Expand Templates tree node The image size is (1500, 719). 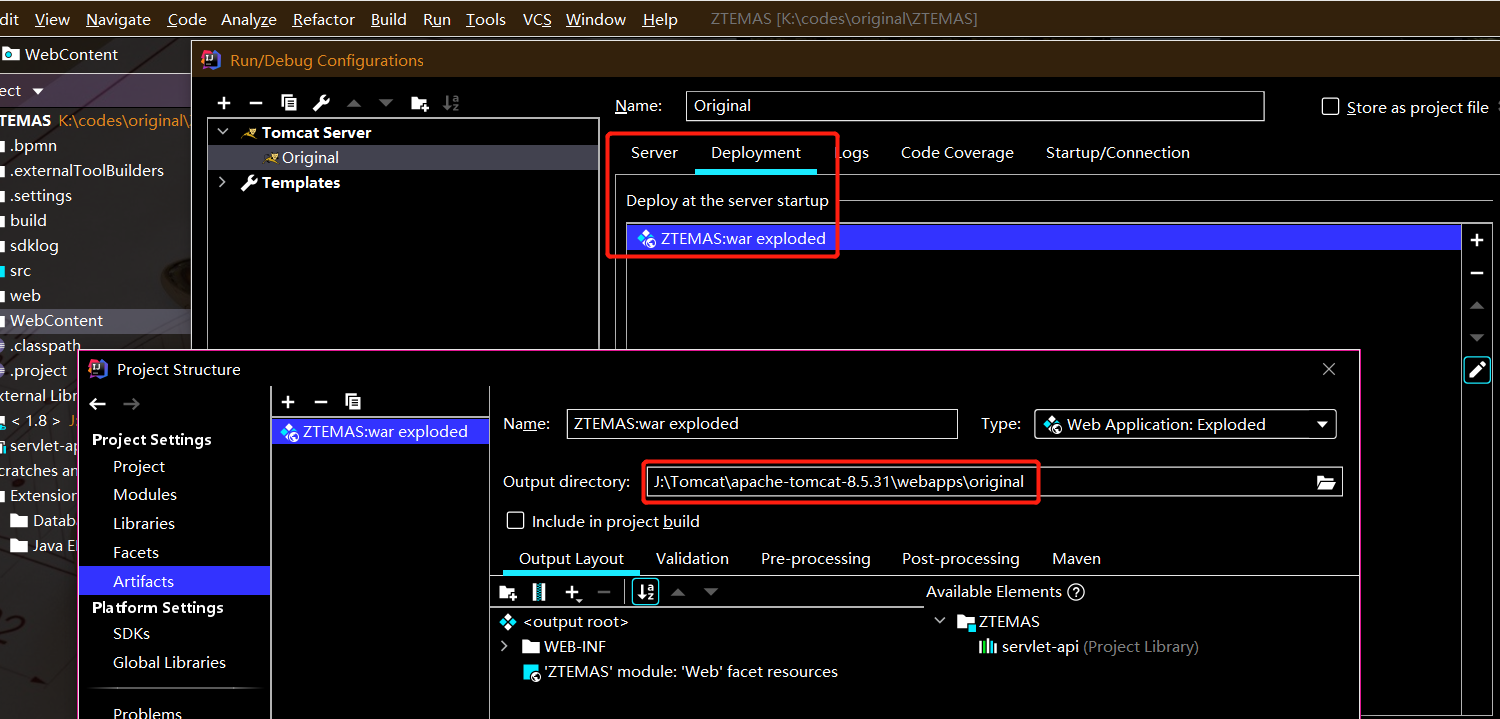click(x=223, y=182)
